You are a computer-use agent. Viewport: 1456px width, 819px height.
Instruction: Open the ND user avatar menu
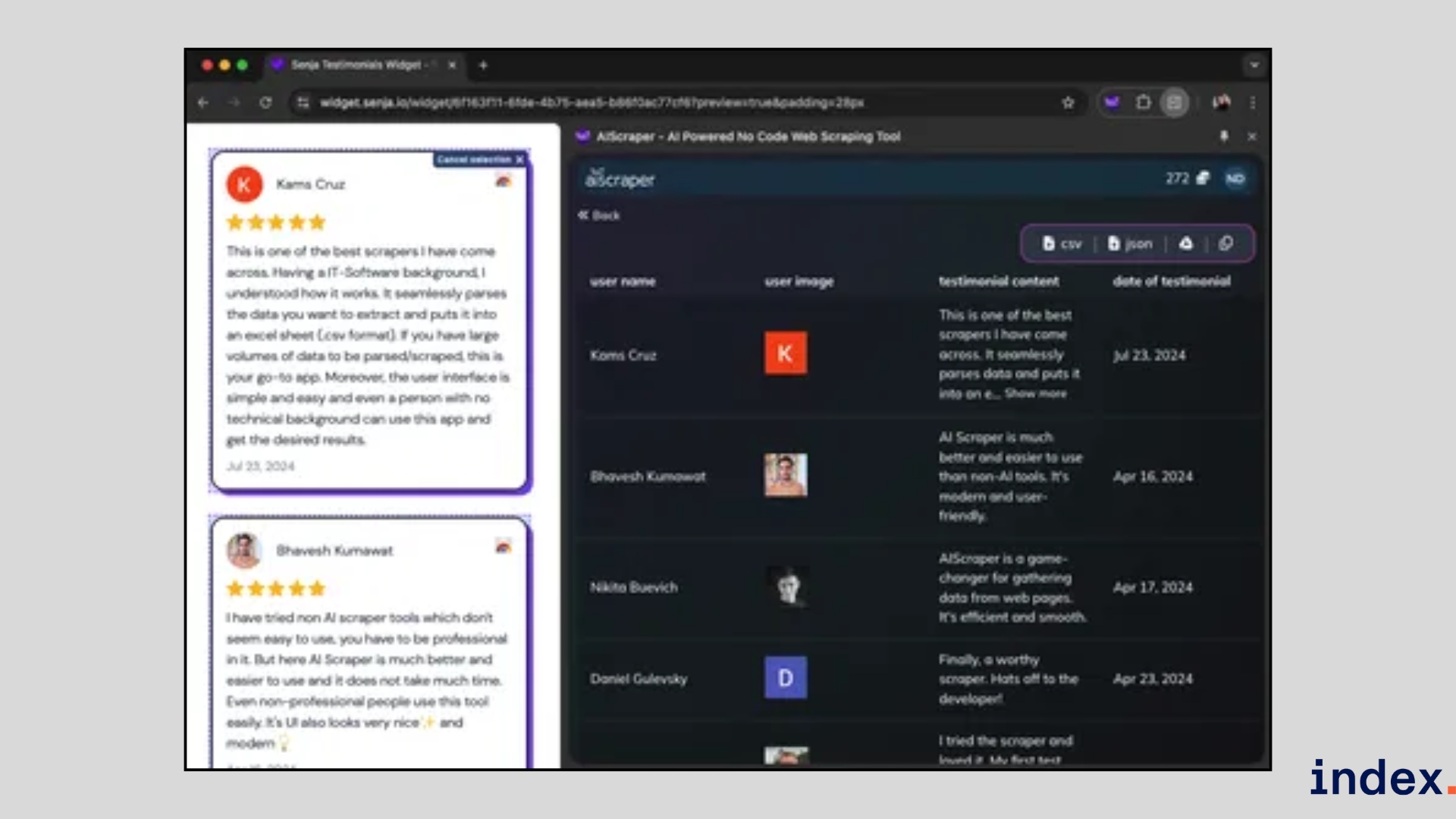1235,179
